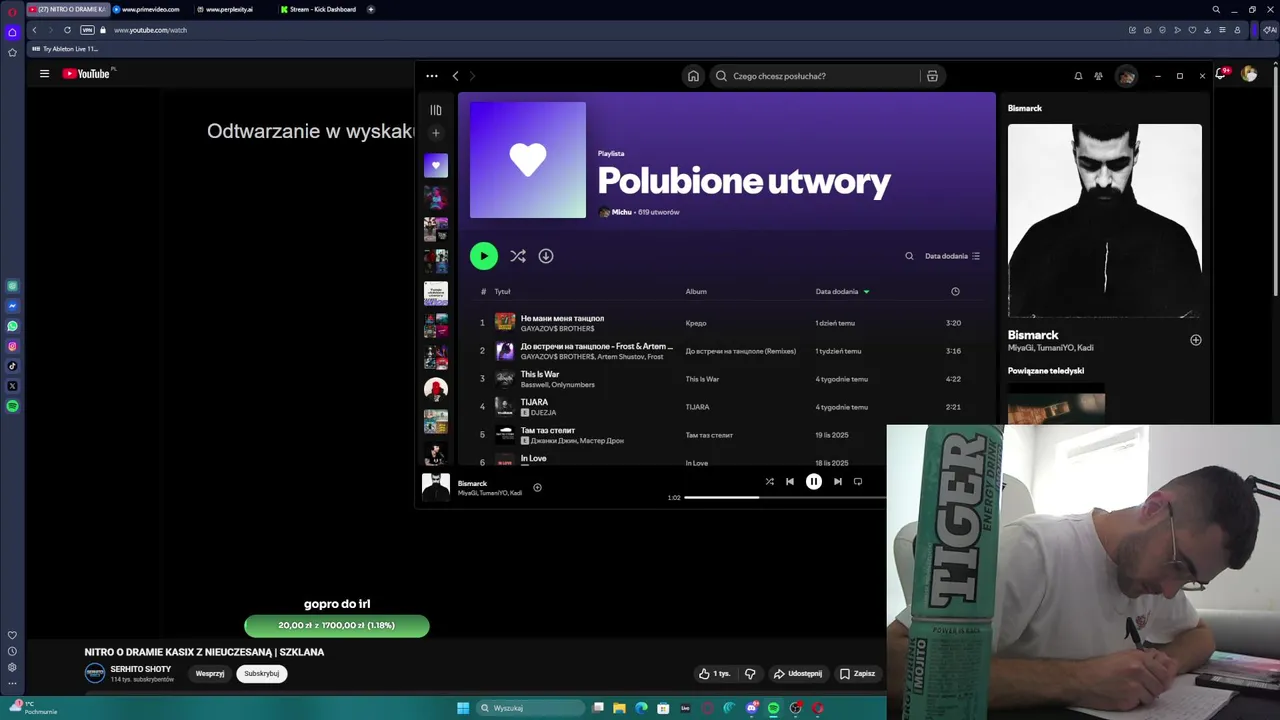1280x720 pixels.
Task: Open Opera sidebar settings gear
Action: click(x=12, y=667)
